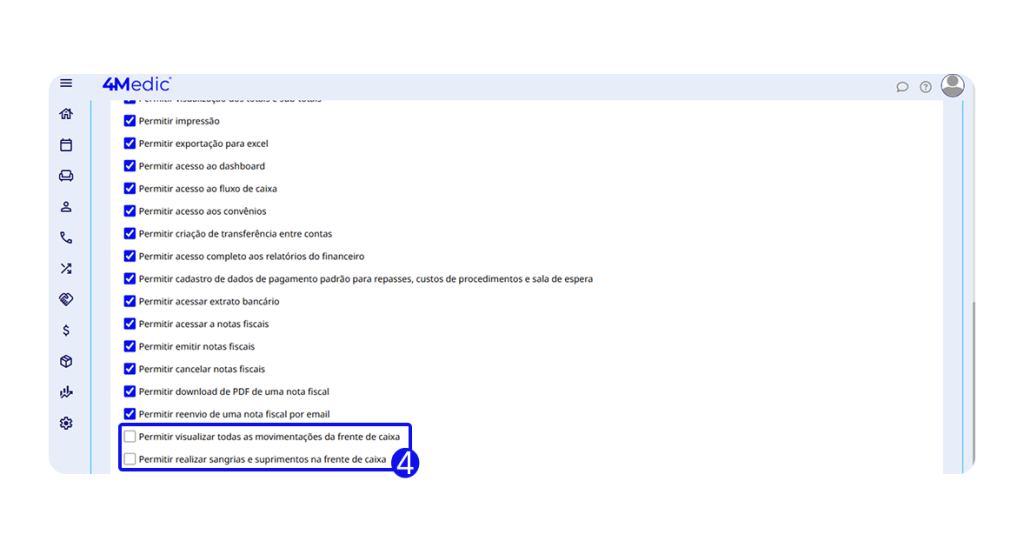The width and height of the screenshot is (1024, 548).
Task: Check 'Permitir realizar sangrias e suprimentos' box
Action: click(130, 459)
